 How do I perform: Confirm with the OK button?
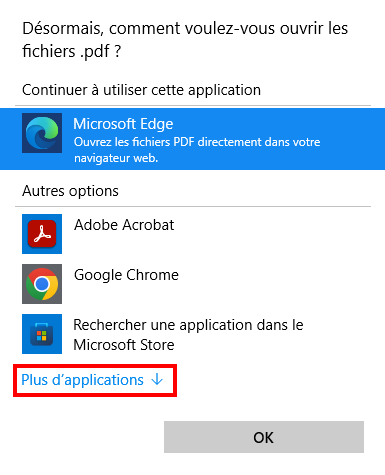click(x=264, y=437)
